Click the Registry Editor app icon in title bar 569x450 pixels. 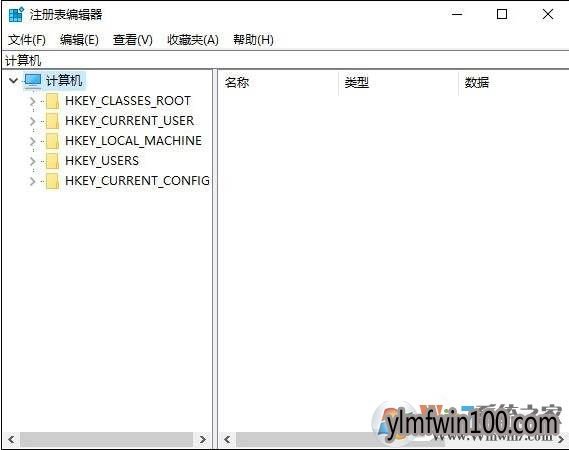[16, 15]
